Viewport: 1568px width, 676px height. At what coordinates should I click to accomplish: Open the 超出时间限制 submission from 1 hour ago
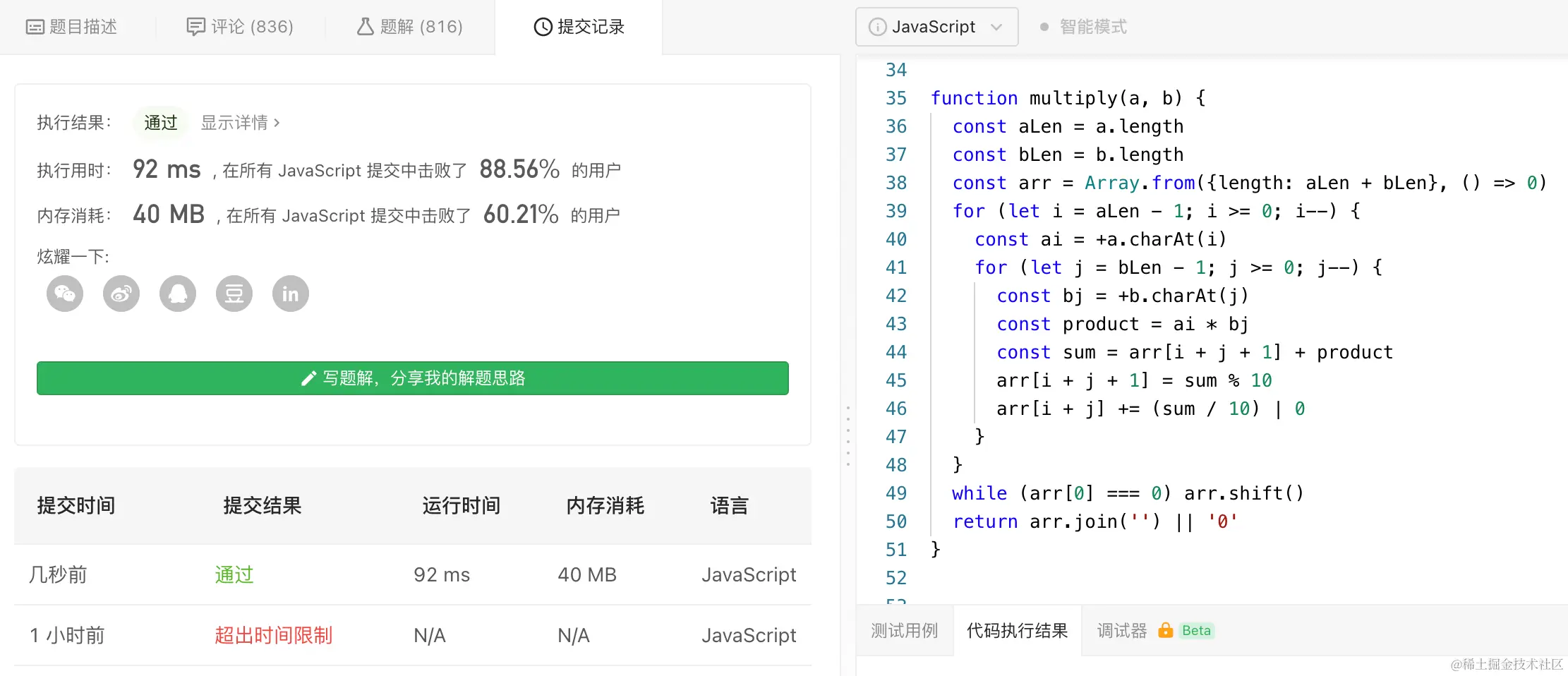click(274, 636)
